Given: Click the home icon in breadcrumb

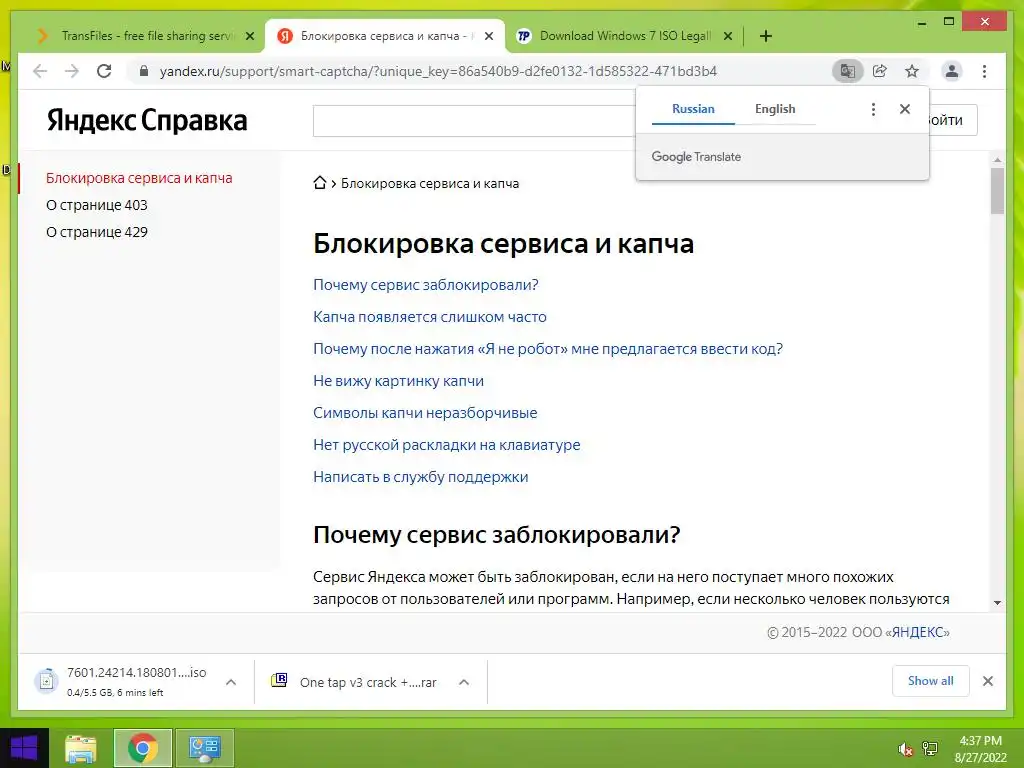Looking at the screenshot, I should click(319, 183).
